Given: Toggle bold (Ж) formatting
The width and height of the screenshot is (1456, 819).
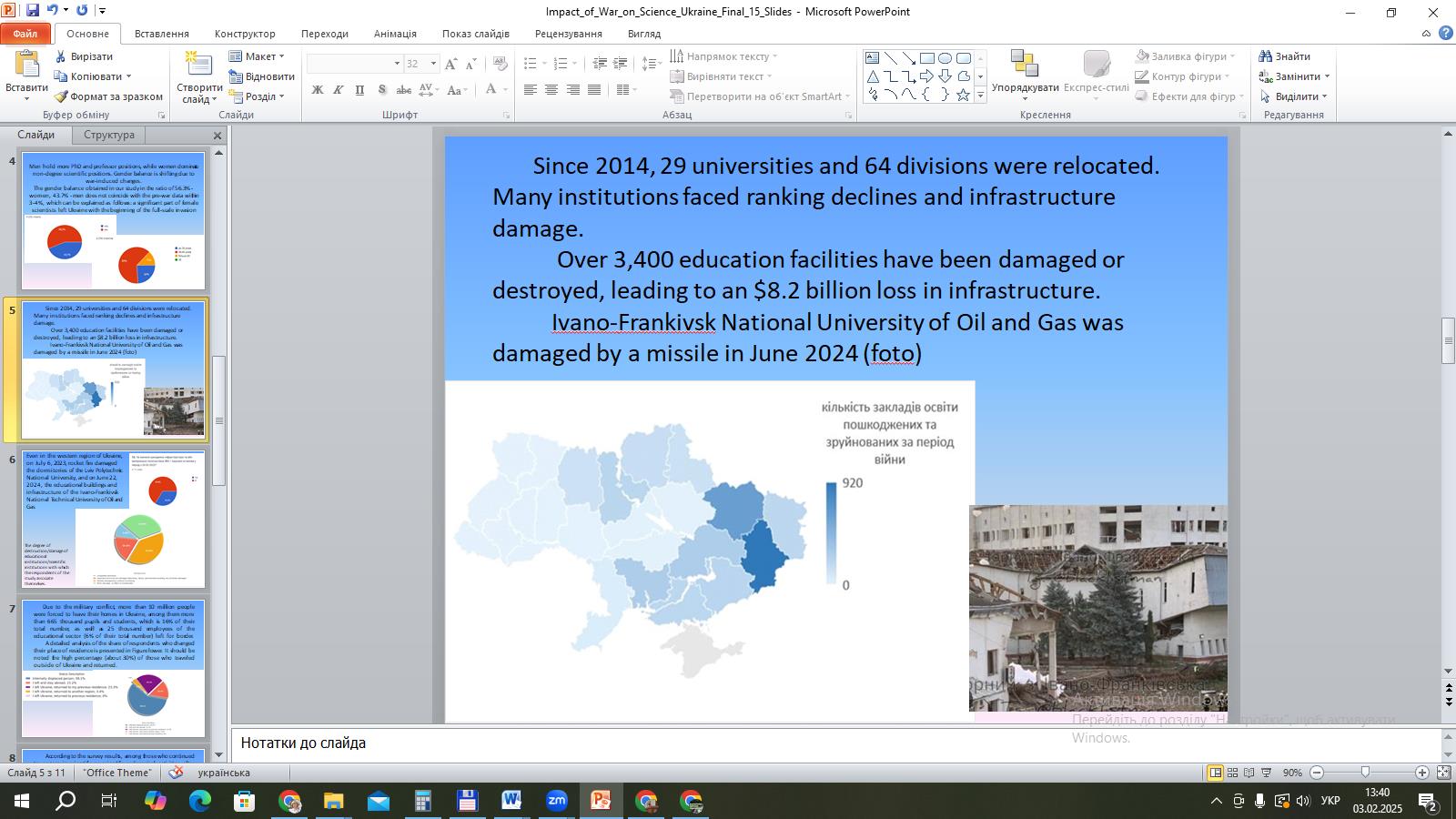Looking at the screenshot, I should (318, 90).
